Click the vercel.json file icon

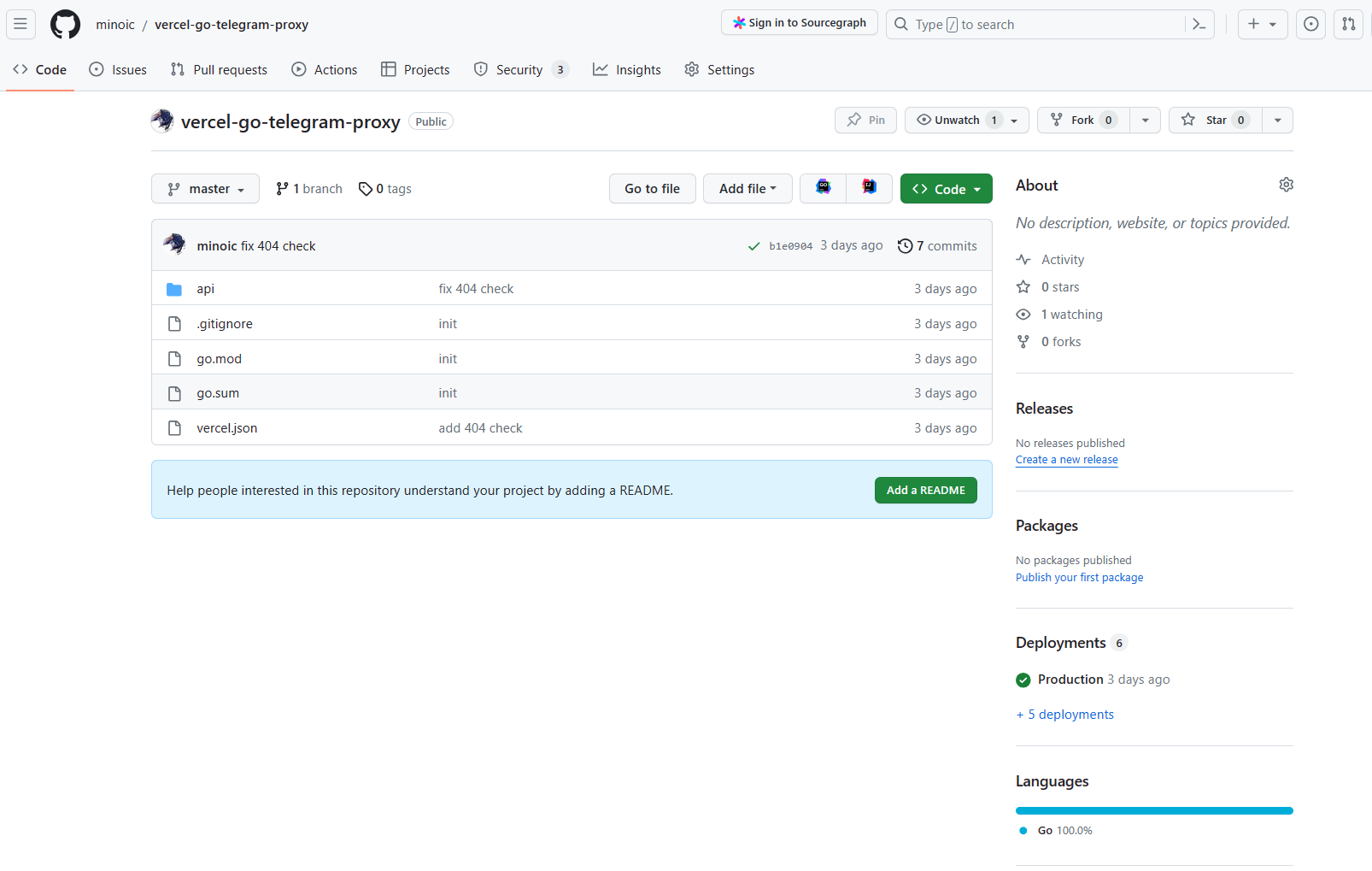click(174, 428)
